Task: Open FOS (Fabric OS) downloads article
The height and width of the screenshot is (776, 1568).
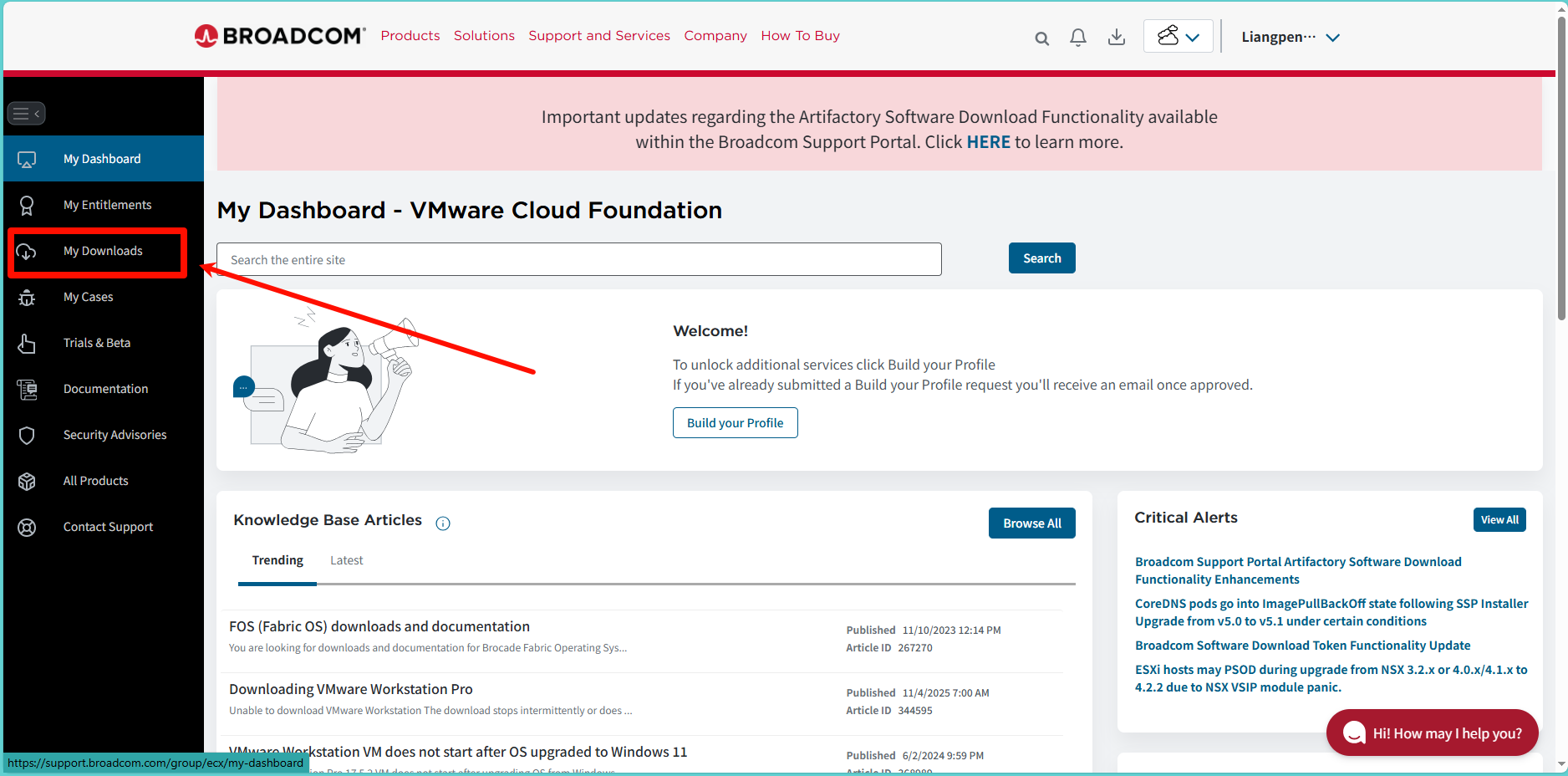Action: click(379, 626)
